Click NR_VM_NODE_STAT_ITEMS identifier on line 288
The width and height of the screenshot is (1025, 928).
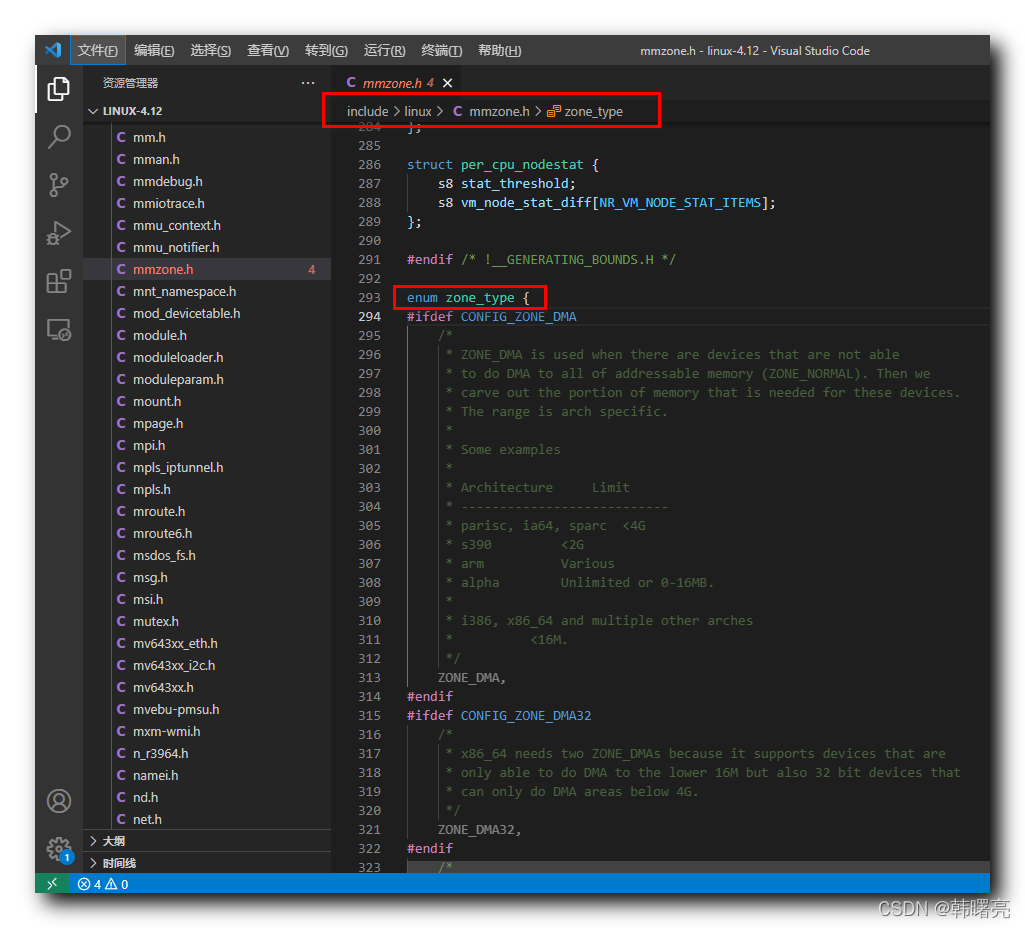680,203
